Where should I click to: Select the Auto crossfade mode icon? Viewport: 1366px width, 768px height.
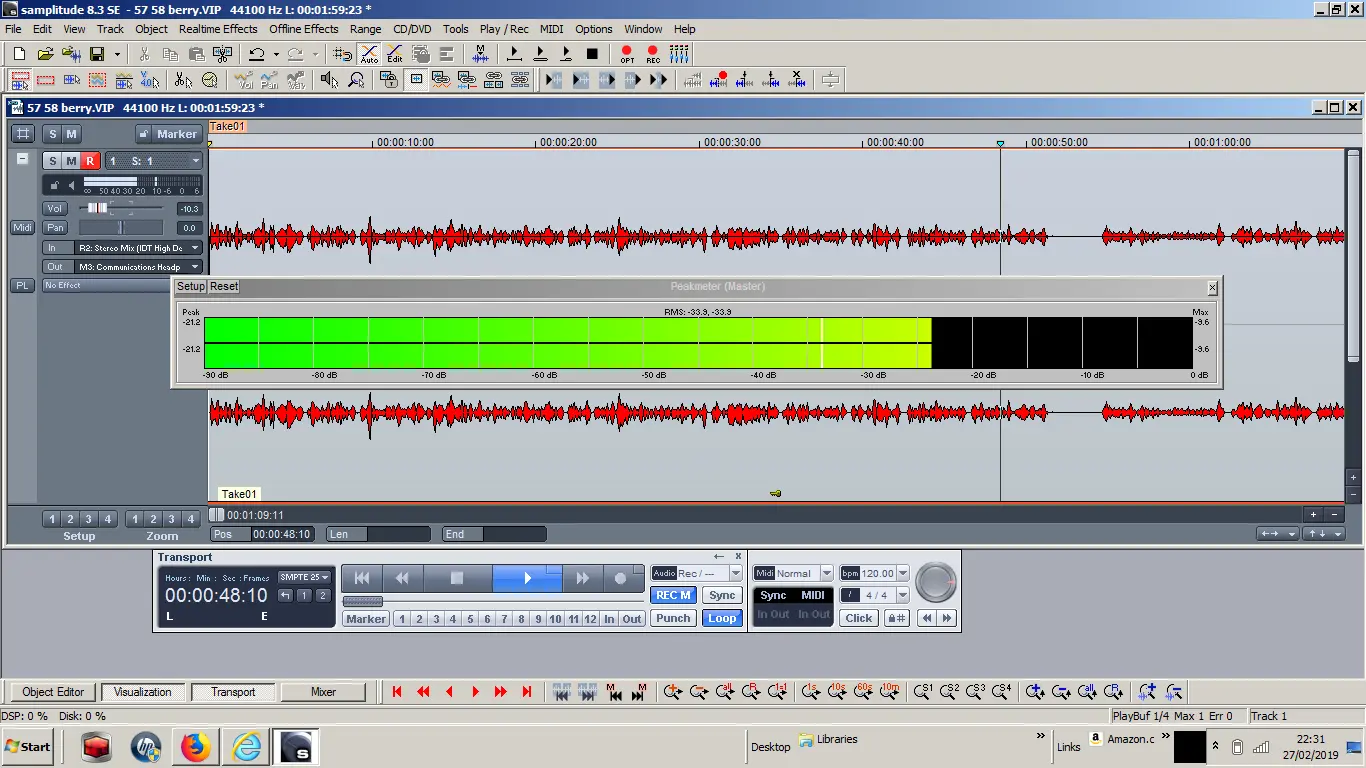coord(369,54)
